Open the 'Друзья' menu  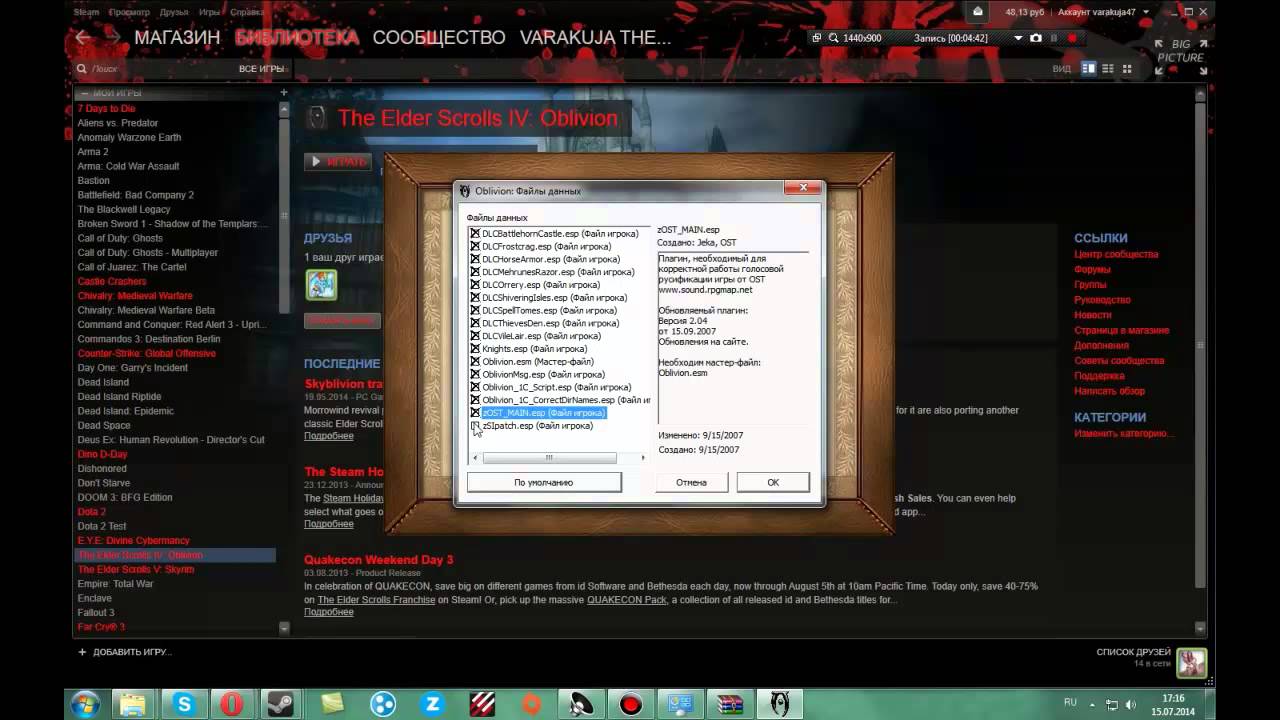point(174,12)
